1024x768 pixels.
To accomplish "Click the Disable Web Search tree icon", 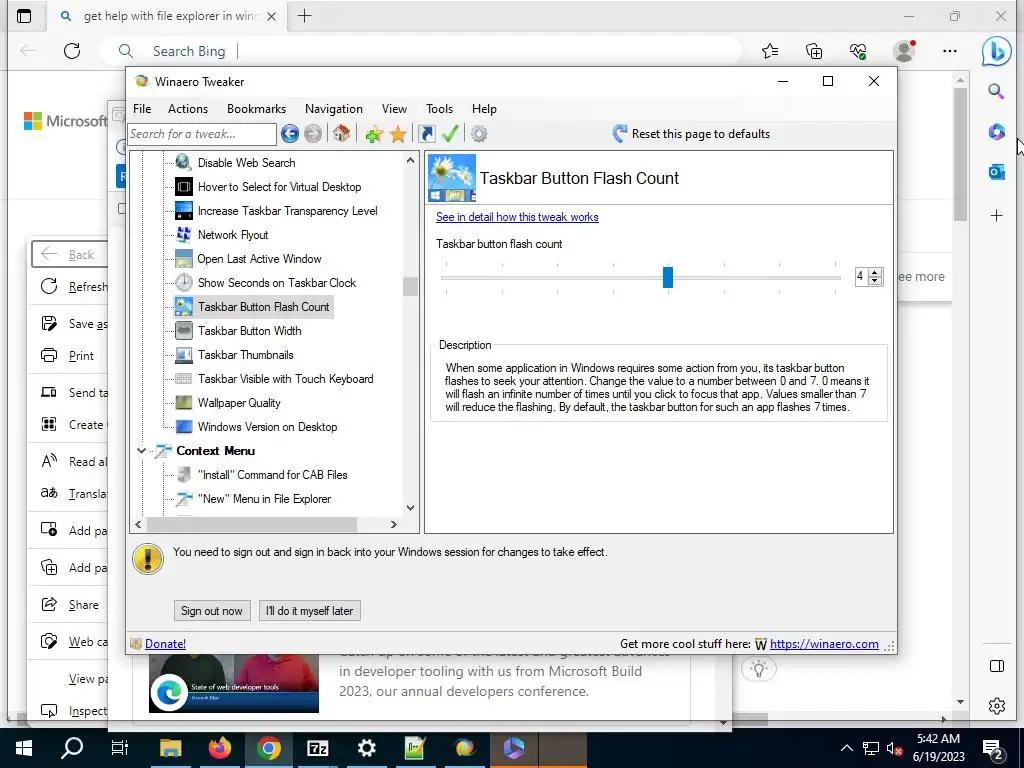I will 184,162.
